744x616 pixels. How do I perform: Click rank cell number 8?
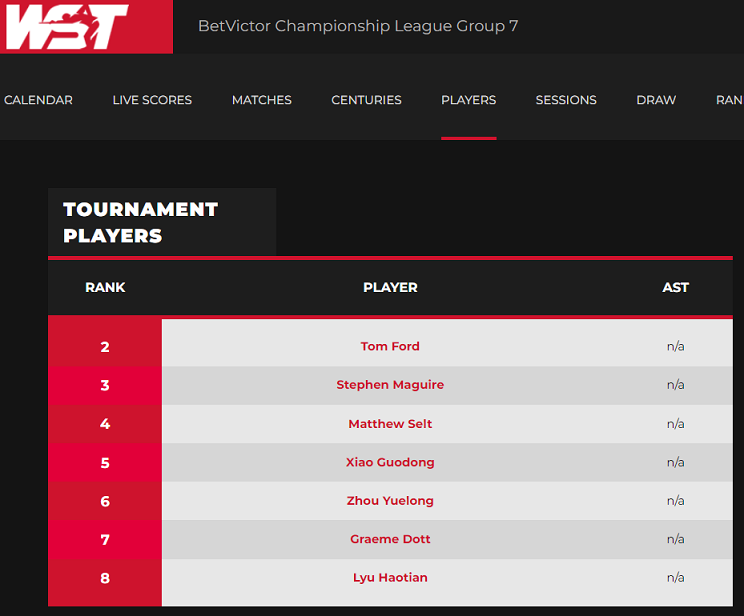pyautogui.click(x=105, y=579)
